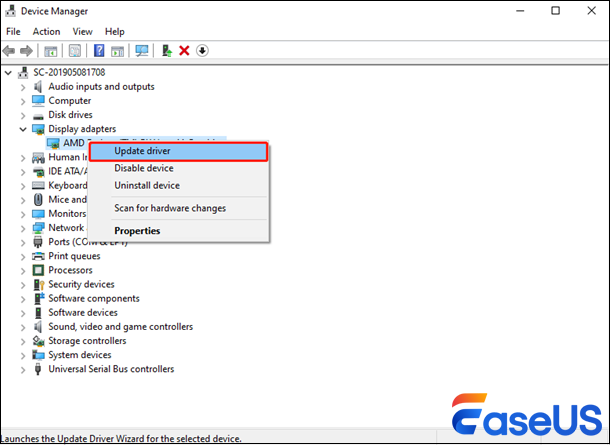Image resolution: width=610 pixels, height=445 pixels.
Task: Click the Forward arrow toolbar icon
Action: click(x=26, y=51)
